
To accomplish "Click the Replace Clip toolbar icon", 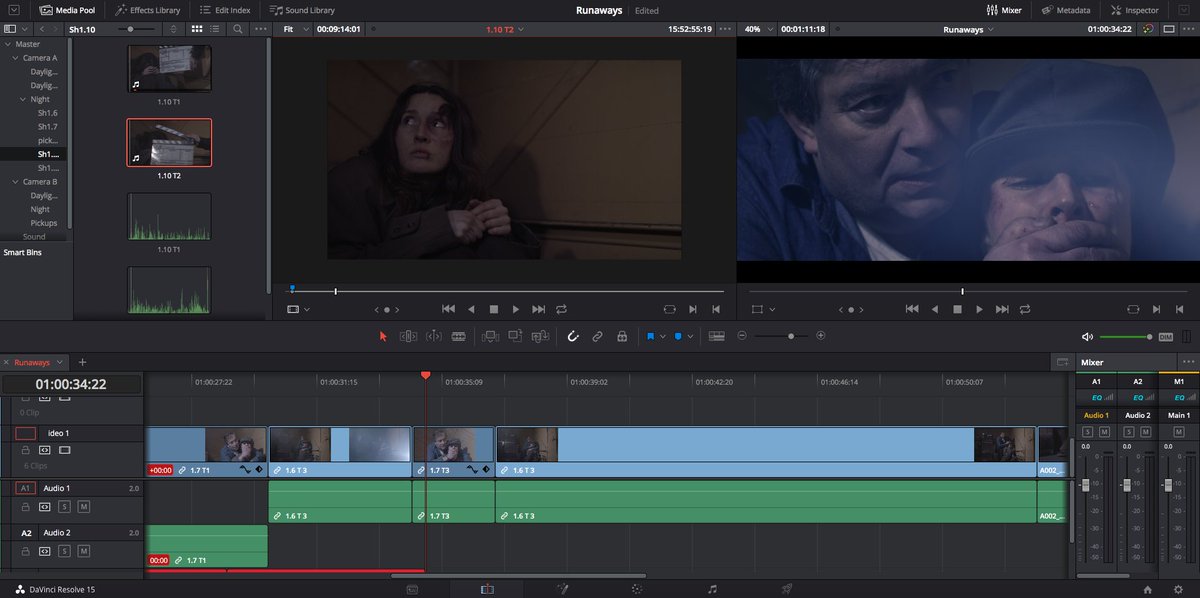I will click(x=541, y=337).
